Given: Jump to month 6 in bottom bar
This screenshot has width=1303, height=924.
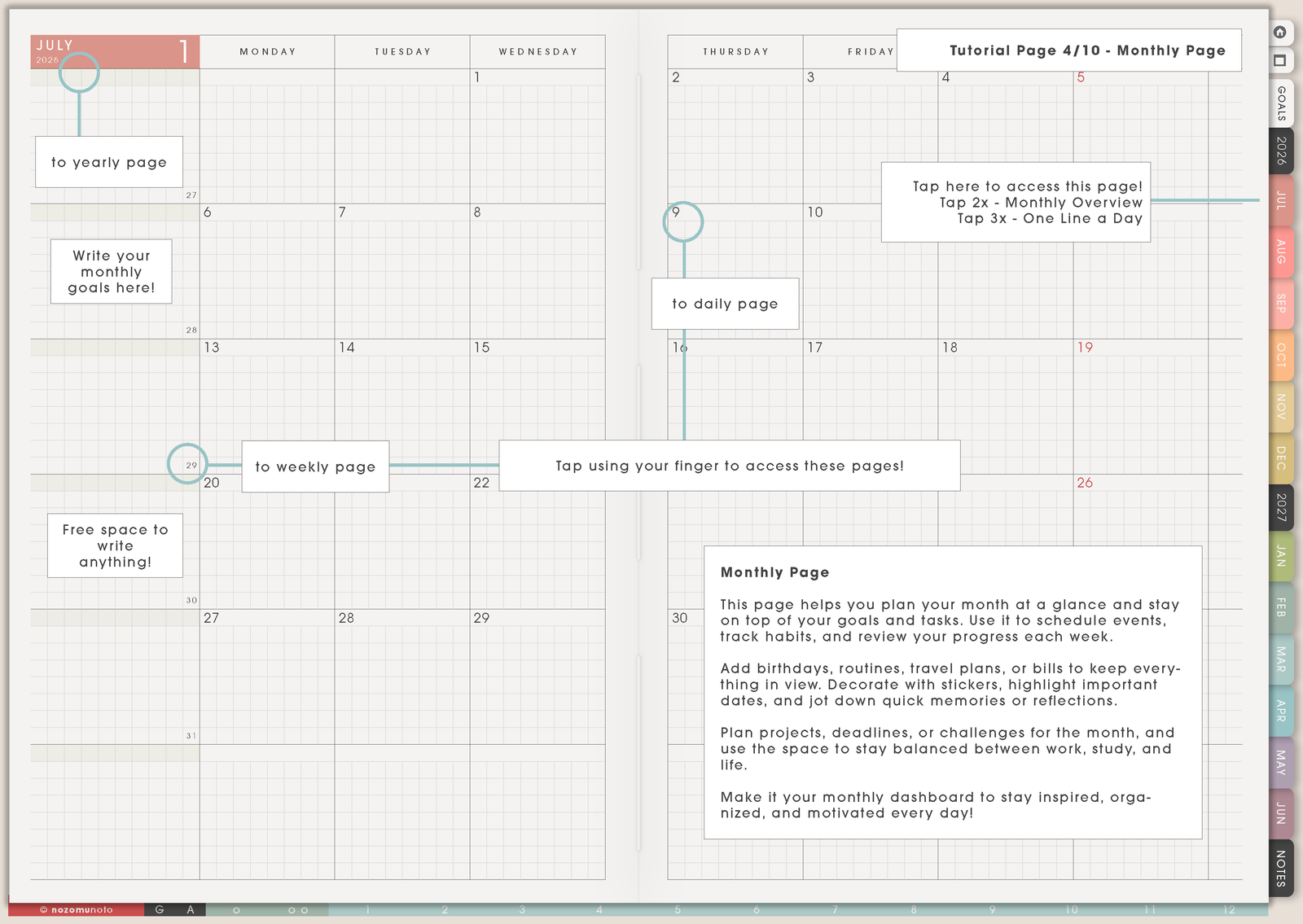Looking at the screenshot, I should click(757, 910).
